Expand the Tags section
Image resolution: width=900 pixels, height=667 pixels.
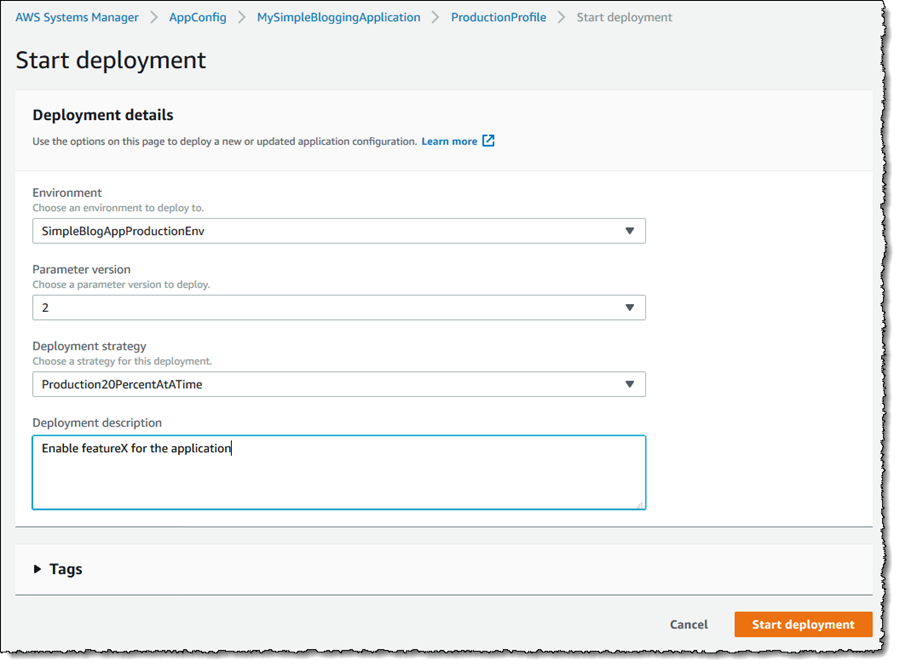(58, 569)
